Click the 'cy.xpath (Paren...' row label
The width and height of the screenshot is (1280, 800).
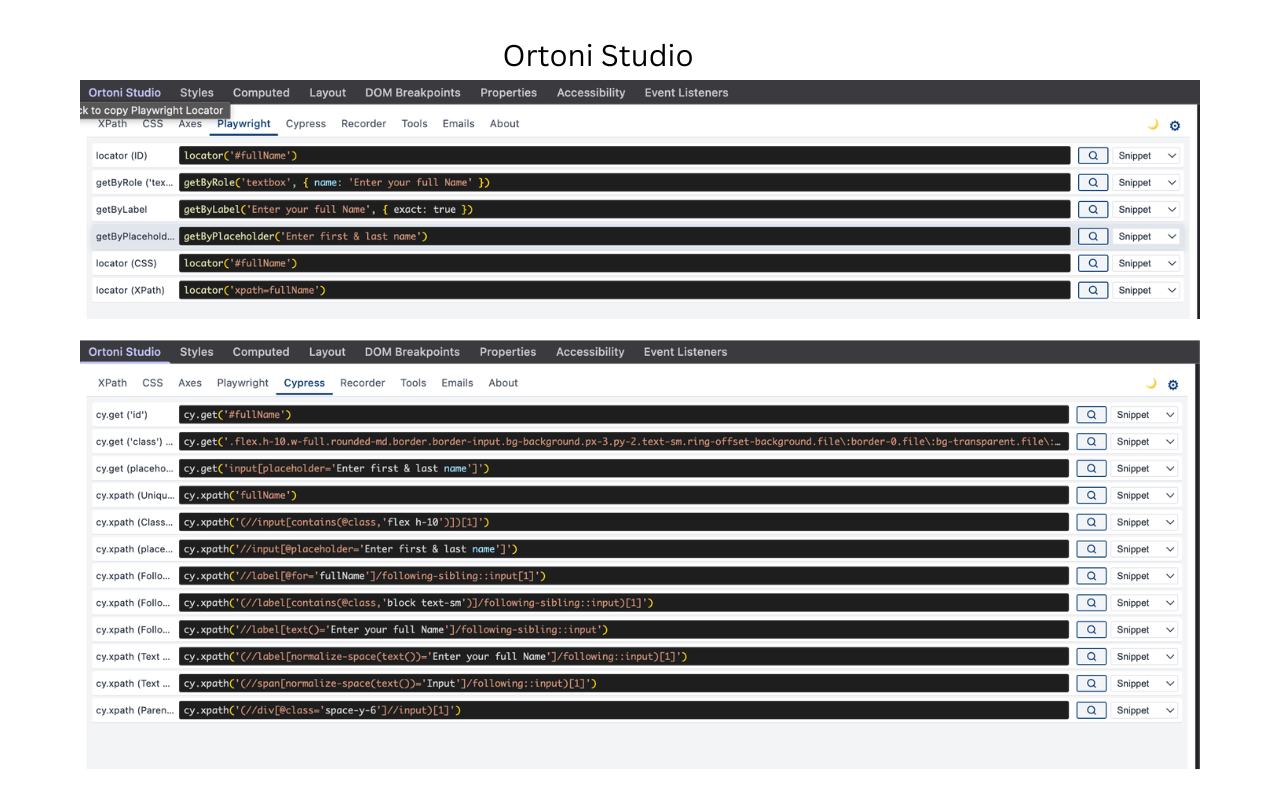(x=134, y=711)
